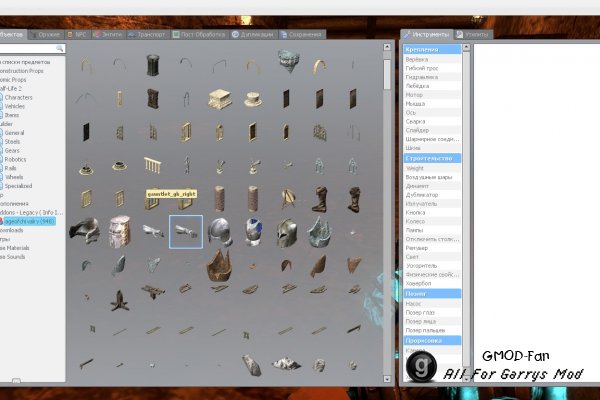
Task: Spawn the highlighted gauntlet_gk_right prop icon
Action: (x=186, y=232)
